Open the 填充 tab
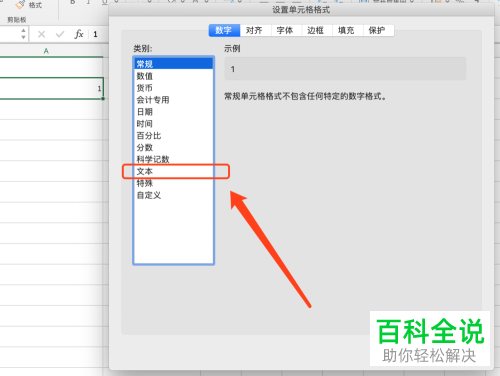 tap(347, 30)
